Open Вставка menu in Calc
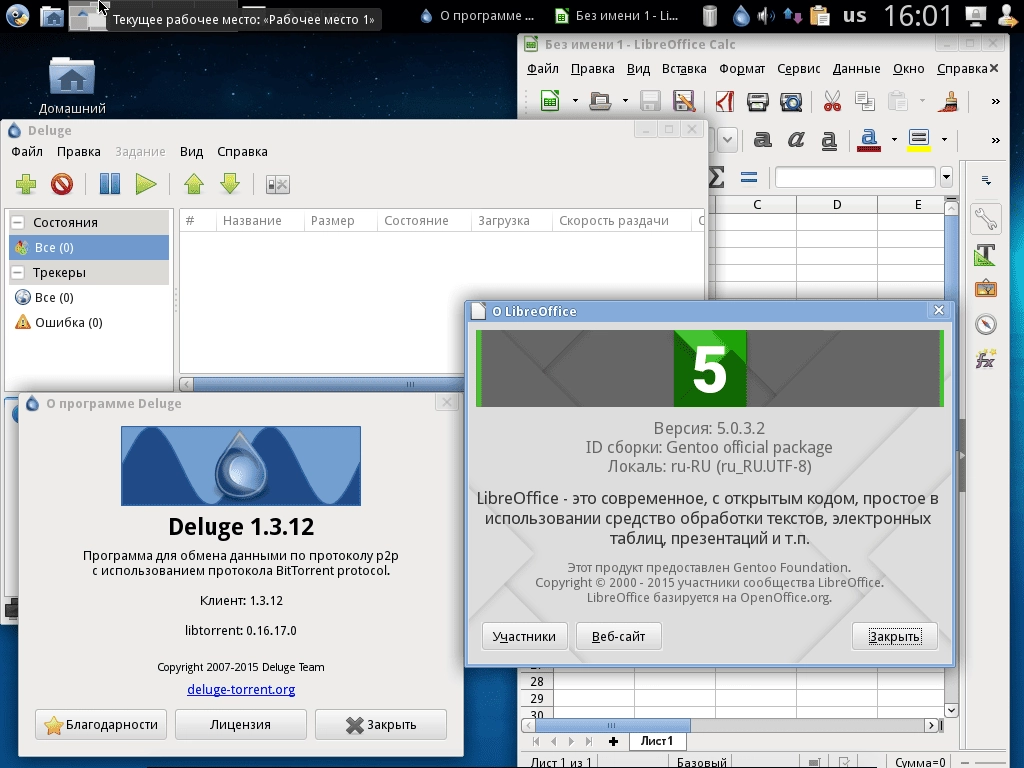1024x768 pixels. click(x=684, y=69)
